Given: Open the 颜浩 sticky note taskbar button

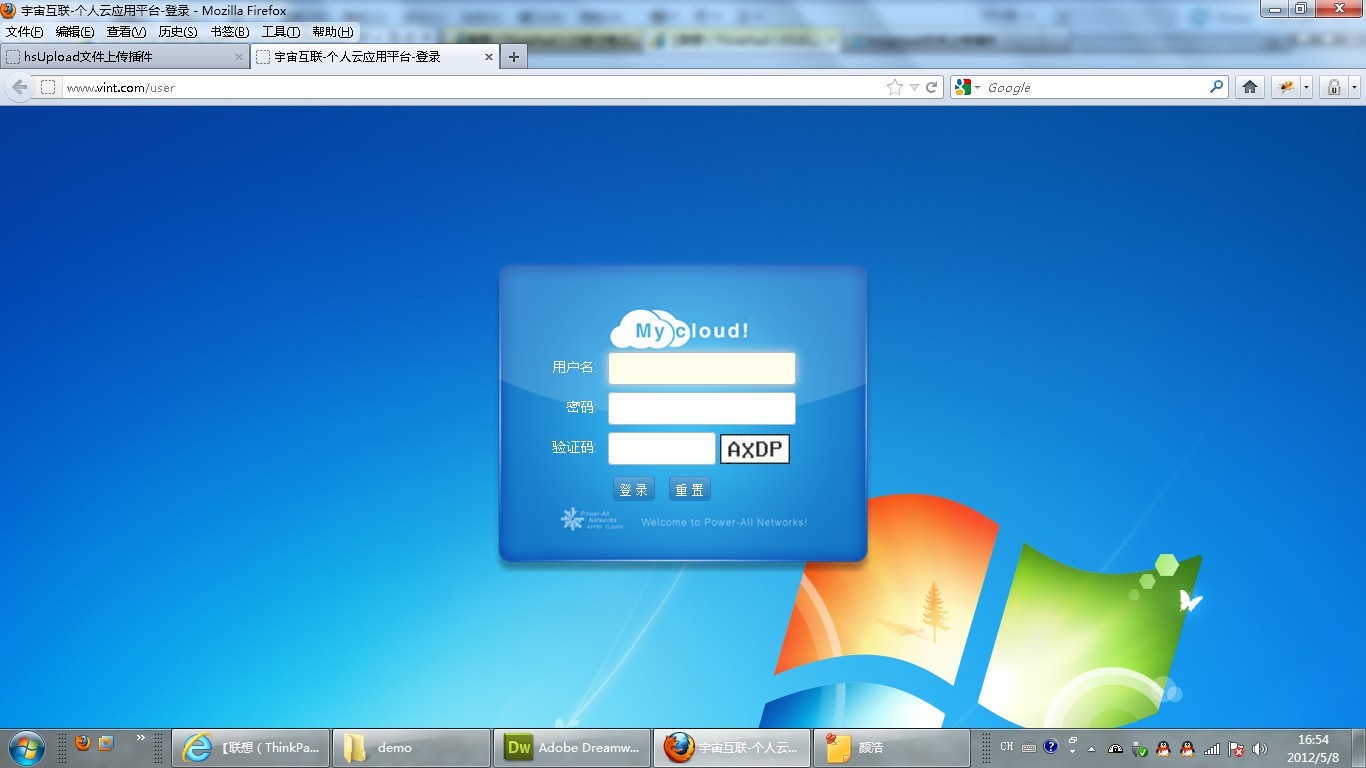Looking at the screenshot, I should tap(892, 747).
